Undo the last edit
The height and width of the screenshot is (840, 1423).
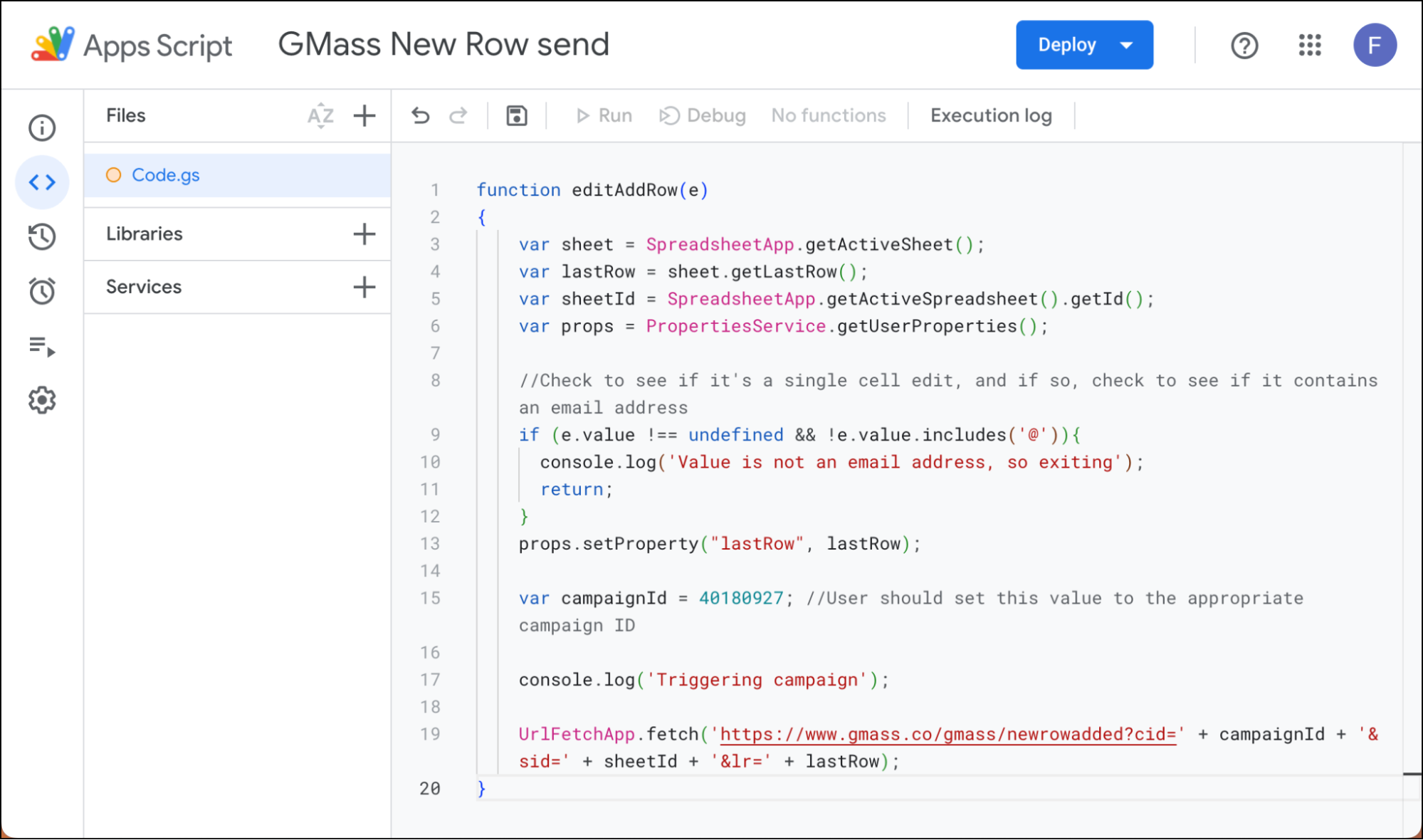point(421,115)
